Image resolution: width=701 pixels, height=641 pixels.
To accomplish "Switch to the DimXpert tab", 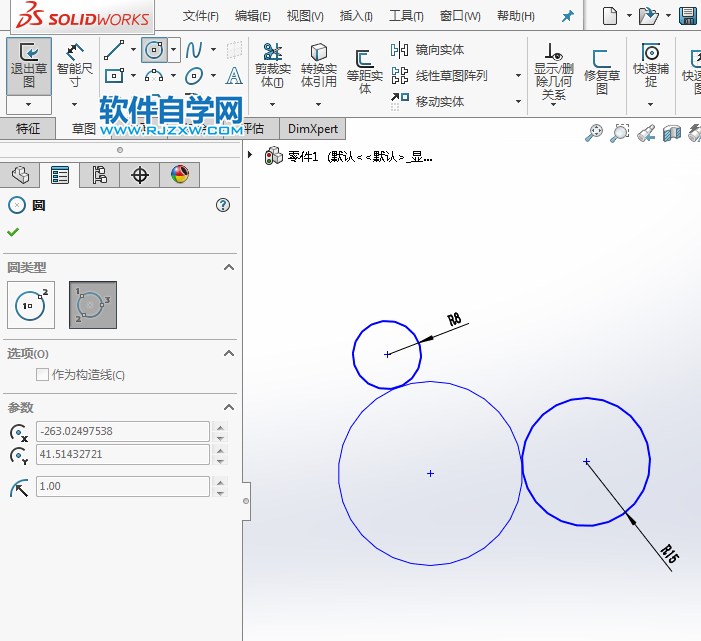I will click(x=313, y=128).
